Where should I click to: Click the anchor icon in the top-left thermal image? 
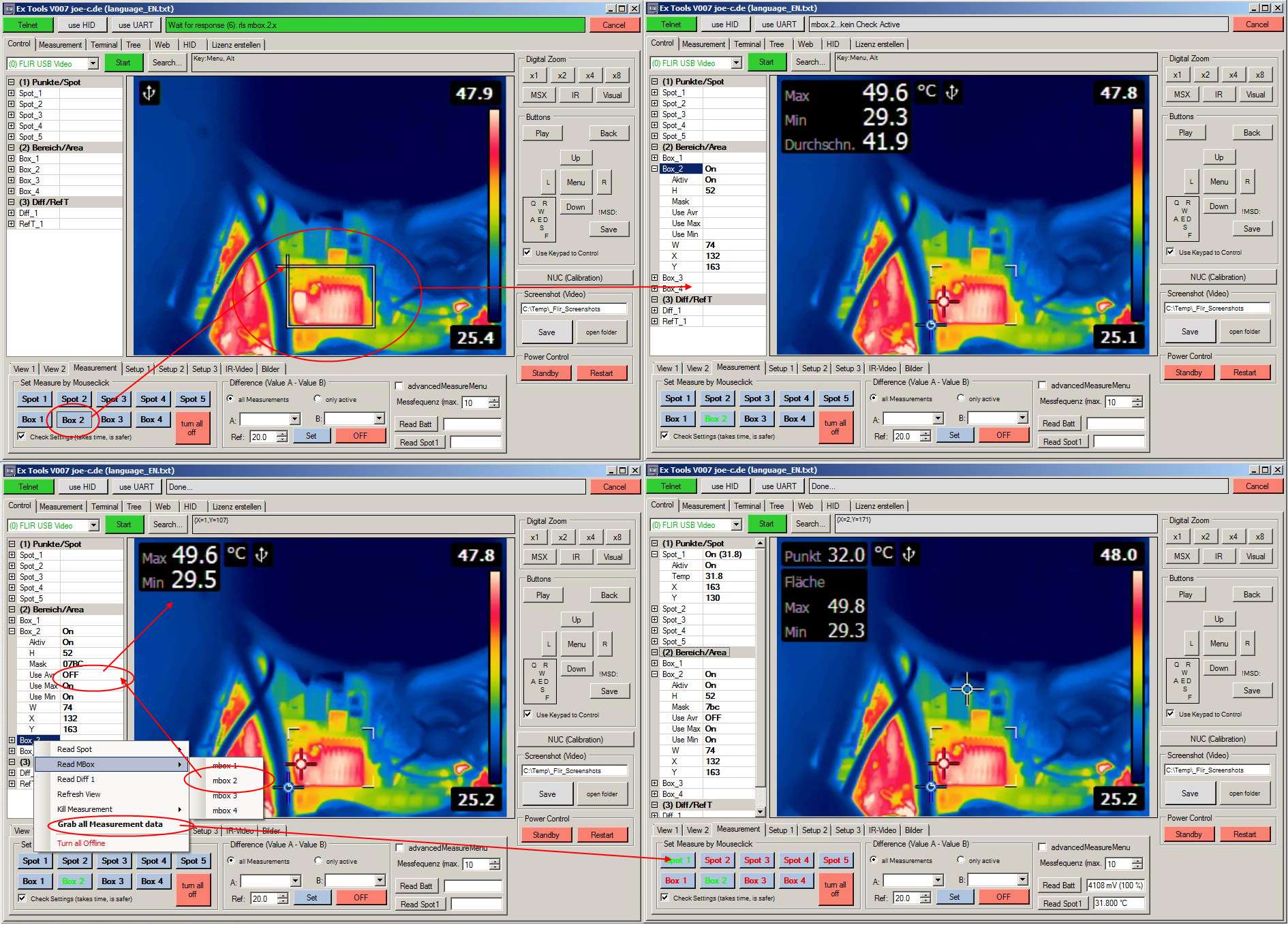[149, 93]
